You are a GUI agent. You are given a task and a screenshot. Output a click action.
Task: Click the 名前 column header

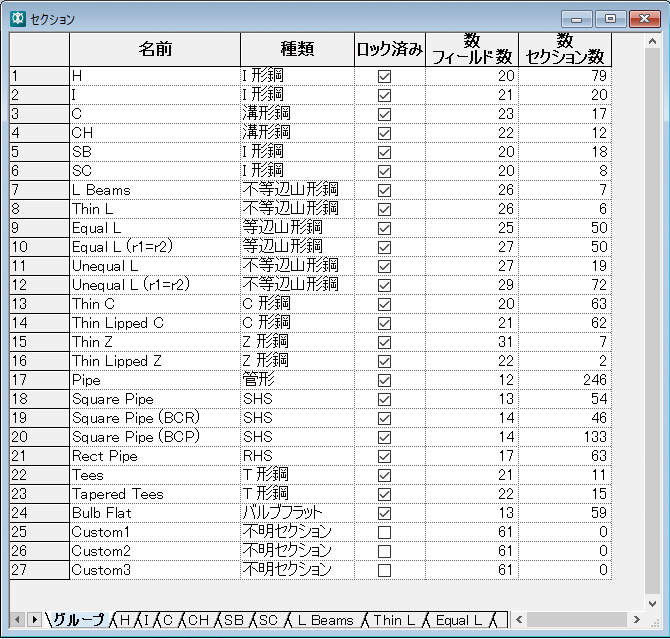click(155, 50)
